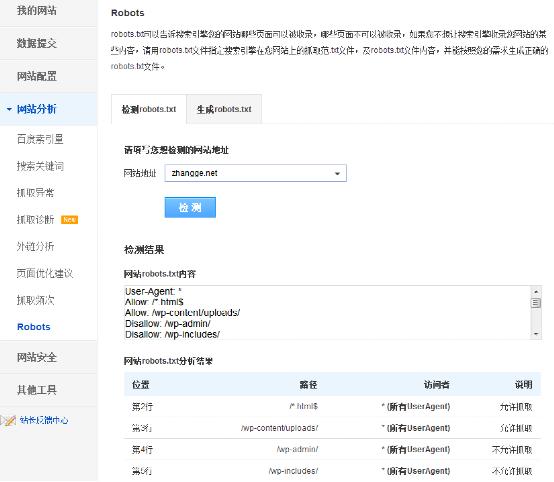
Task: Switch to 生成robots.txt tab
Action: tap(224, 109)
